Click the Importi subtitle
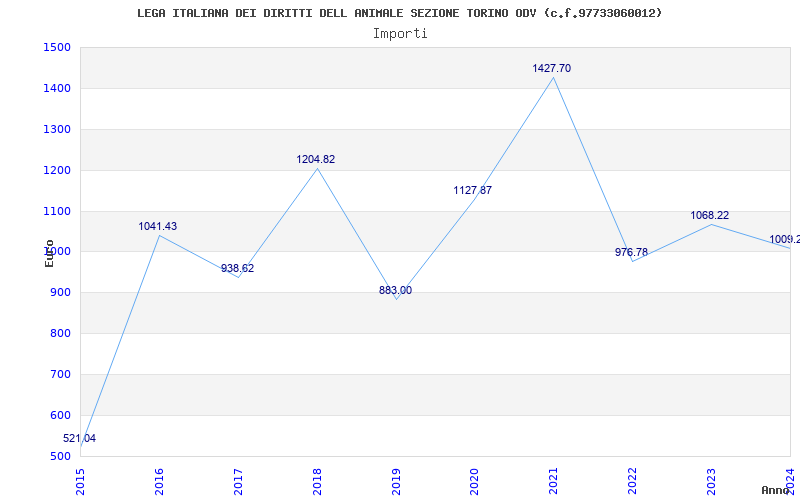The width and height of the screenshot is (800, 500). click(x=400, y=34)
